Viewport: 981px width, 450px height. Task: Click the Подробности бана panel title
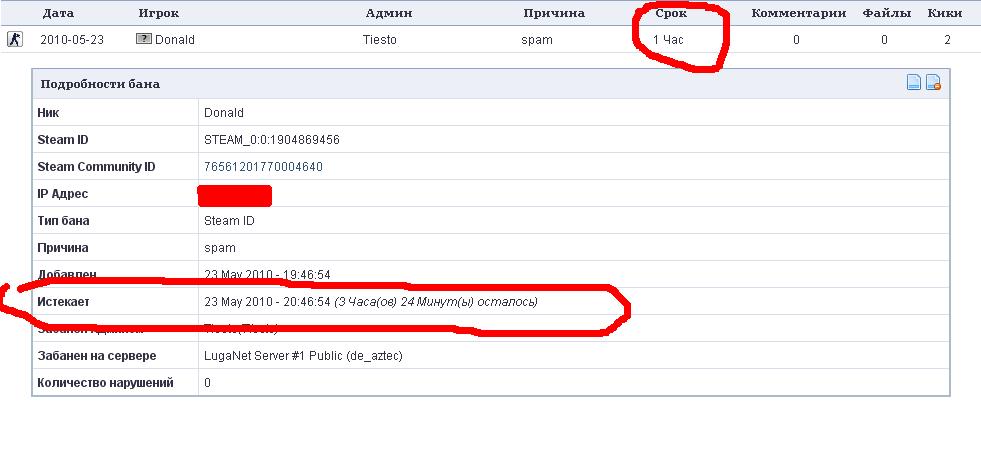99,84
